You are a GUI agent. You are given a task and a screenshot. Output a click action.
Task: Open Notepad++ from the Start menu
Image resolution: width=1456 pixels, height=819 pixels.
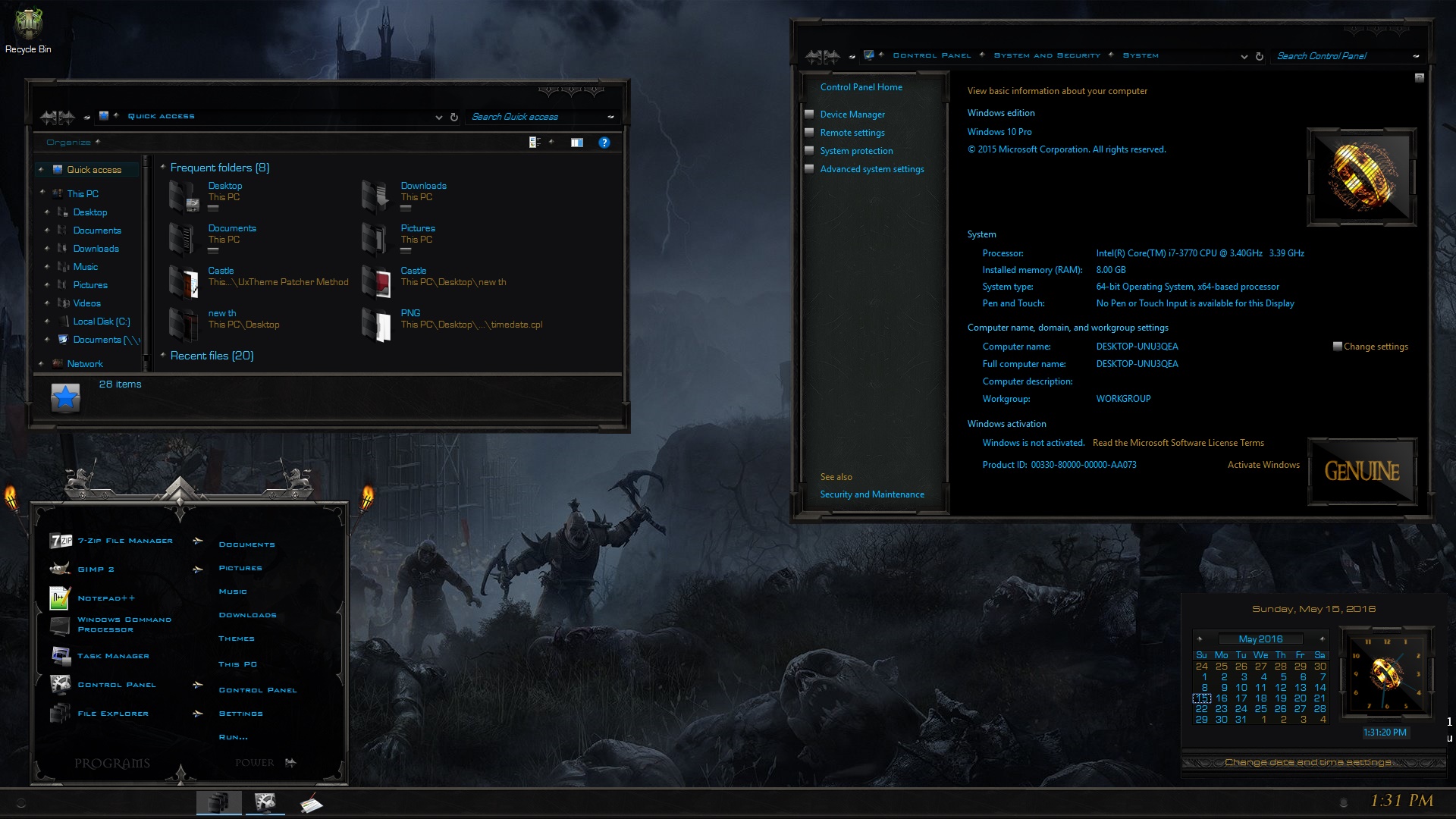coord(105,598)
